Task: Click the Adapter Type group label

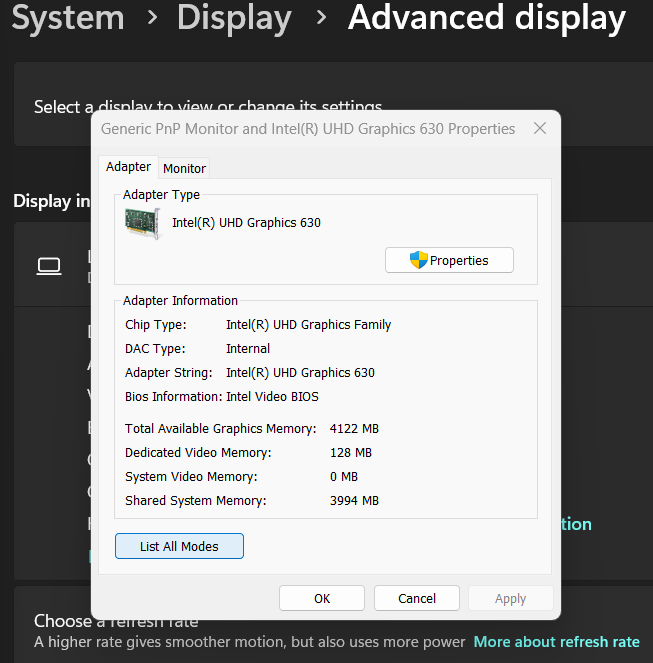Action: tap(161, 195)
